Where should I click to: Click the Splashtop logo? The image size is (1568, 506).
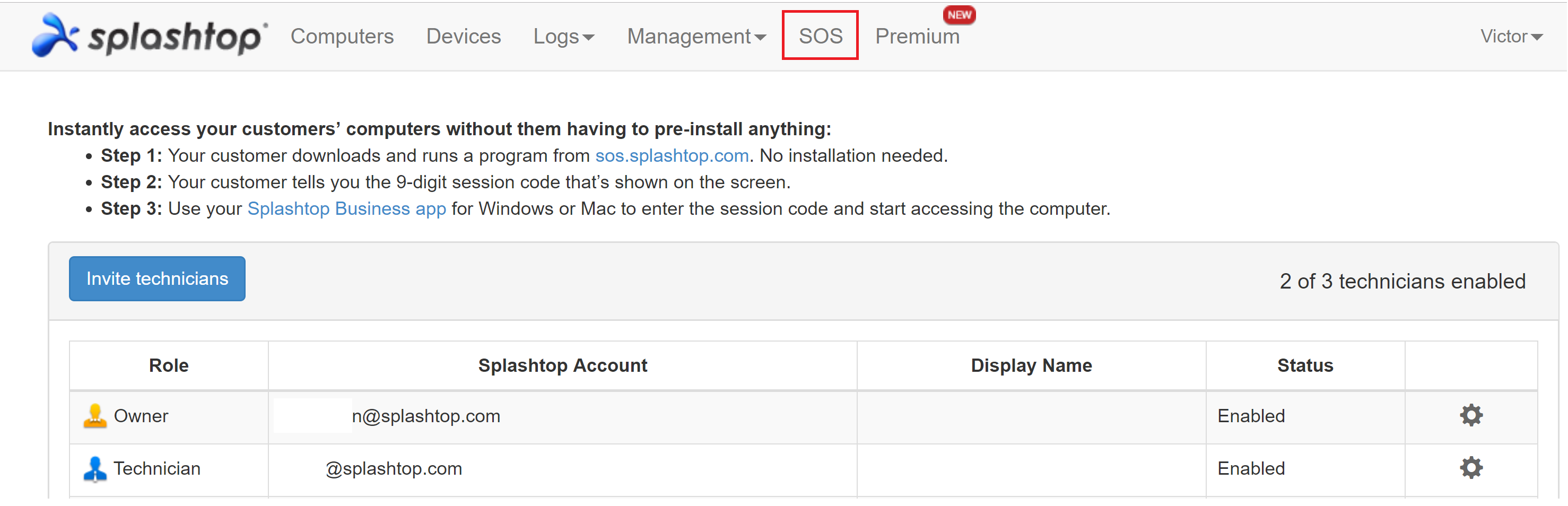point(149,36)
